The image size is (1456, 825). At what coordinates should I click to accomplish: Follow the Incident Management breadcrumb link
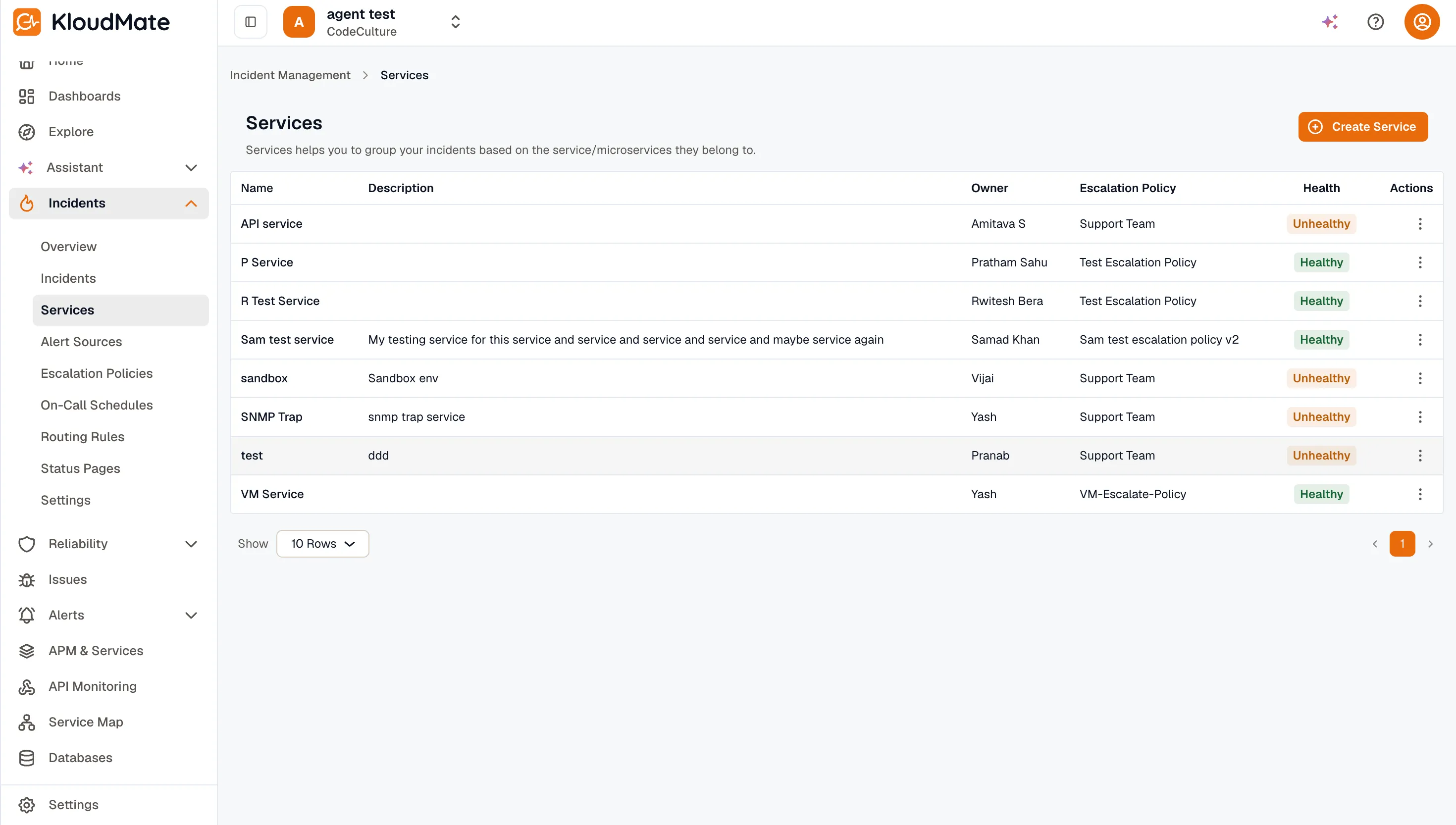[290, 75]
